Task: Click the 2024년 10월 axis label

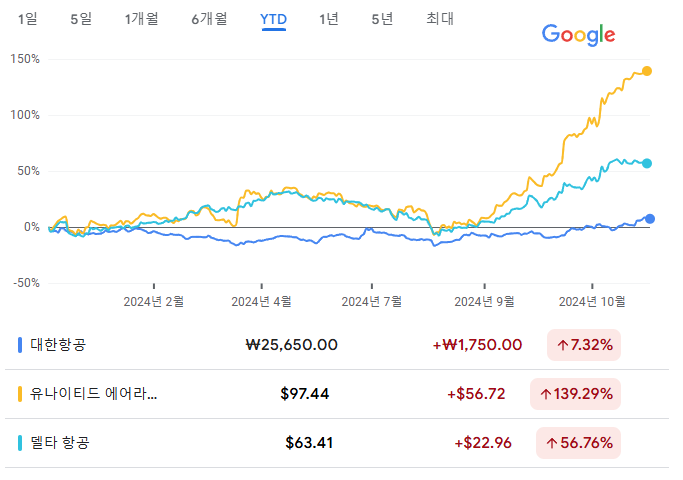Action: click(x=592, y=301)
